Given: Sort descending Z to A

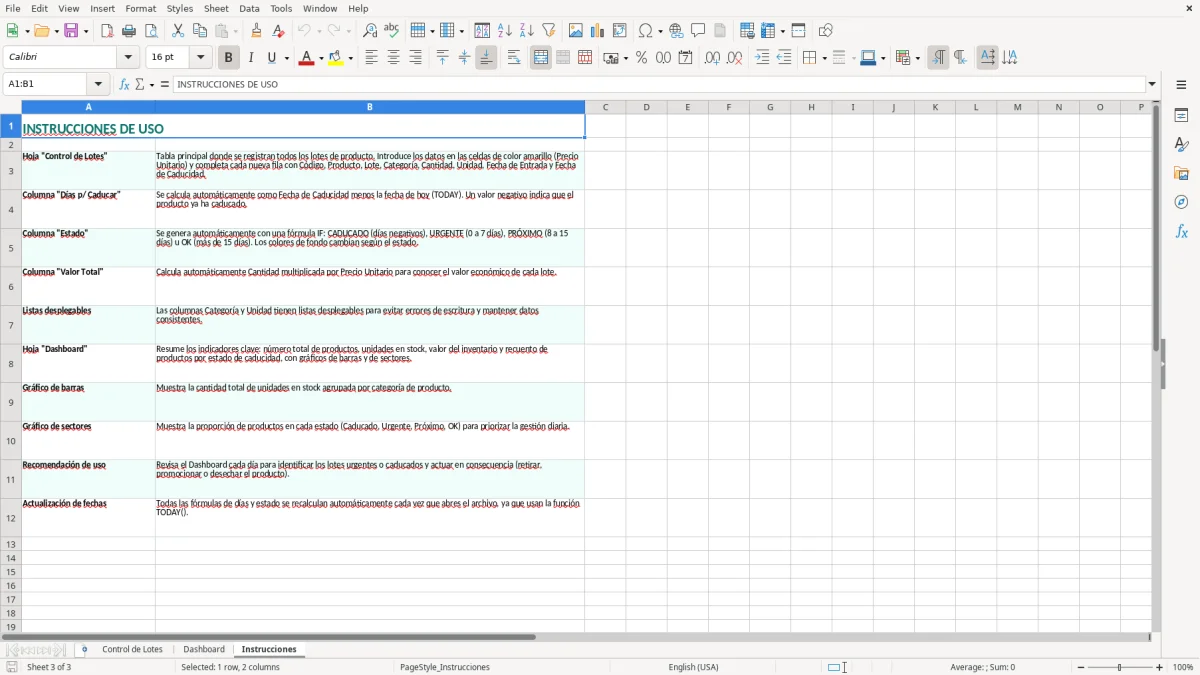Looking at the screenshot, I should [526, 31].
